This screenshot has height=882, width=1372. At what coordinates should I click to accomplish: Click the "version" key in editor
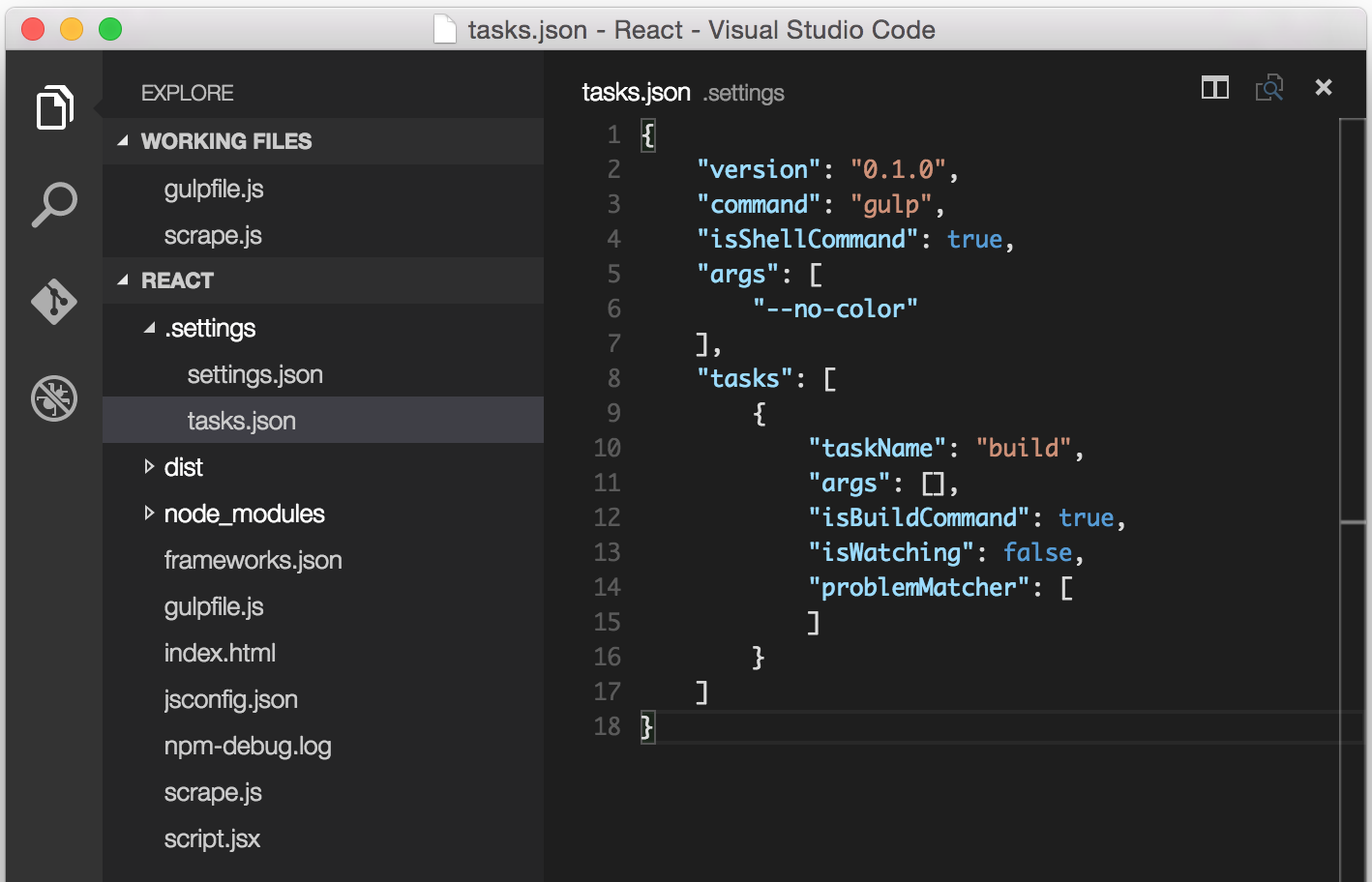tap(759, 169)
